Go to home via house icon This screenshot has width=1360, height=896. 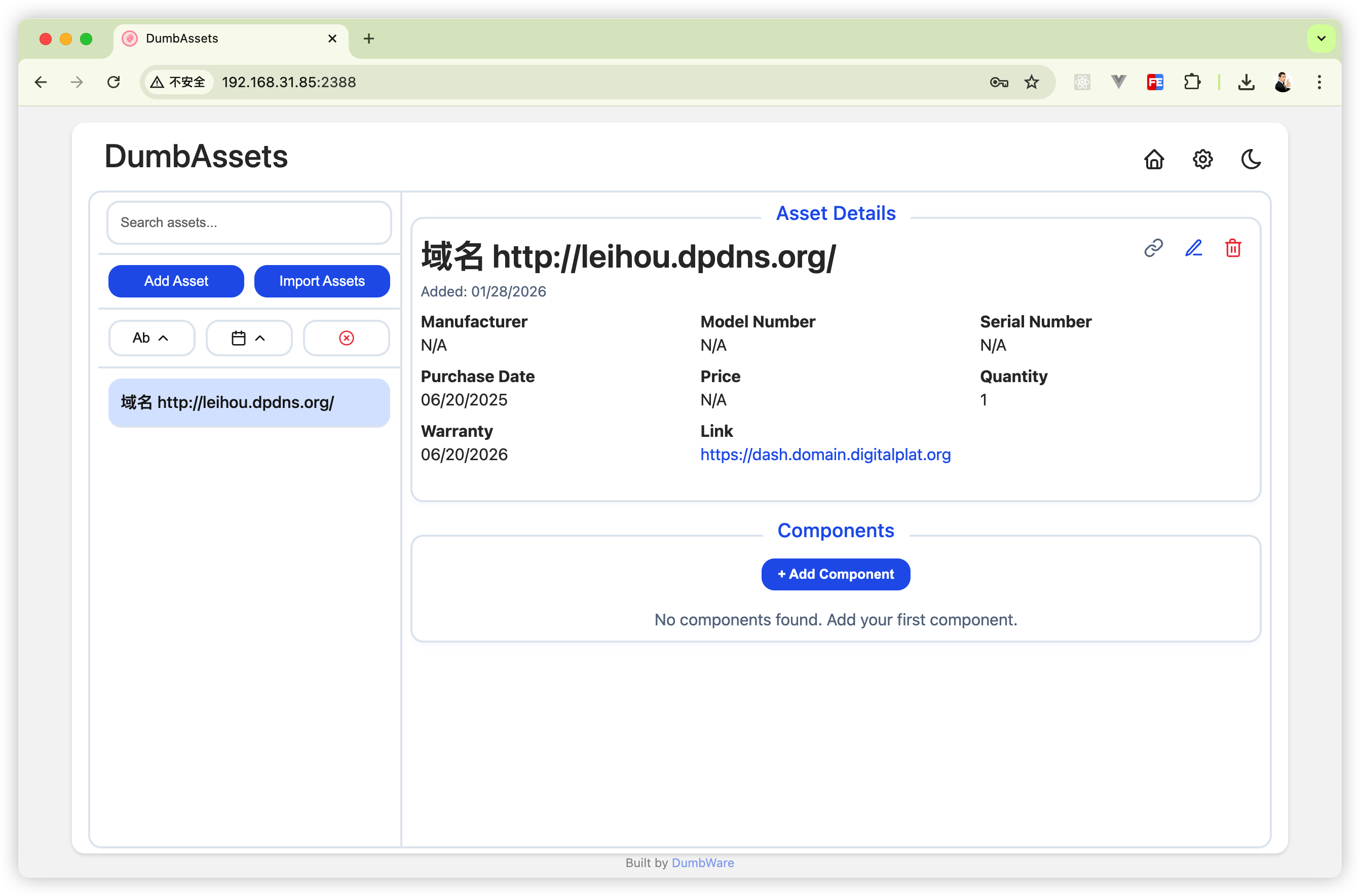click(1154, 160)
